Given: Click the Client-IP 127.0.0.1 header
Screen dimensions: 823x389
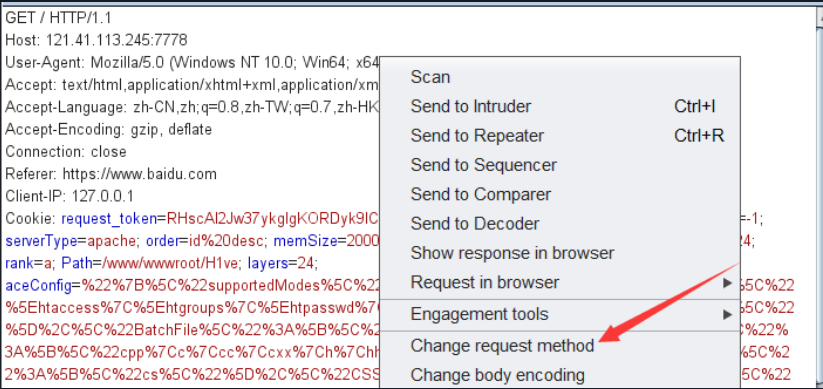Looking at the screenshot, I should [69, 196].
